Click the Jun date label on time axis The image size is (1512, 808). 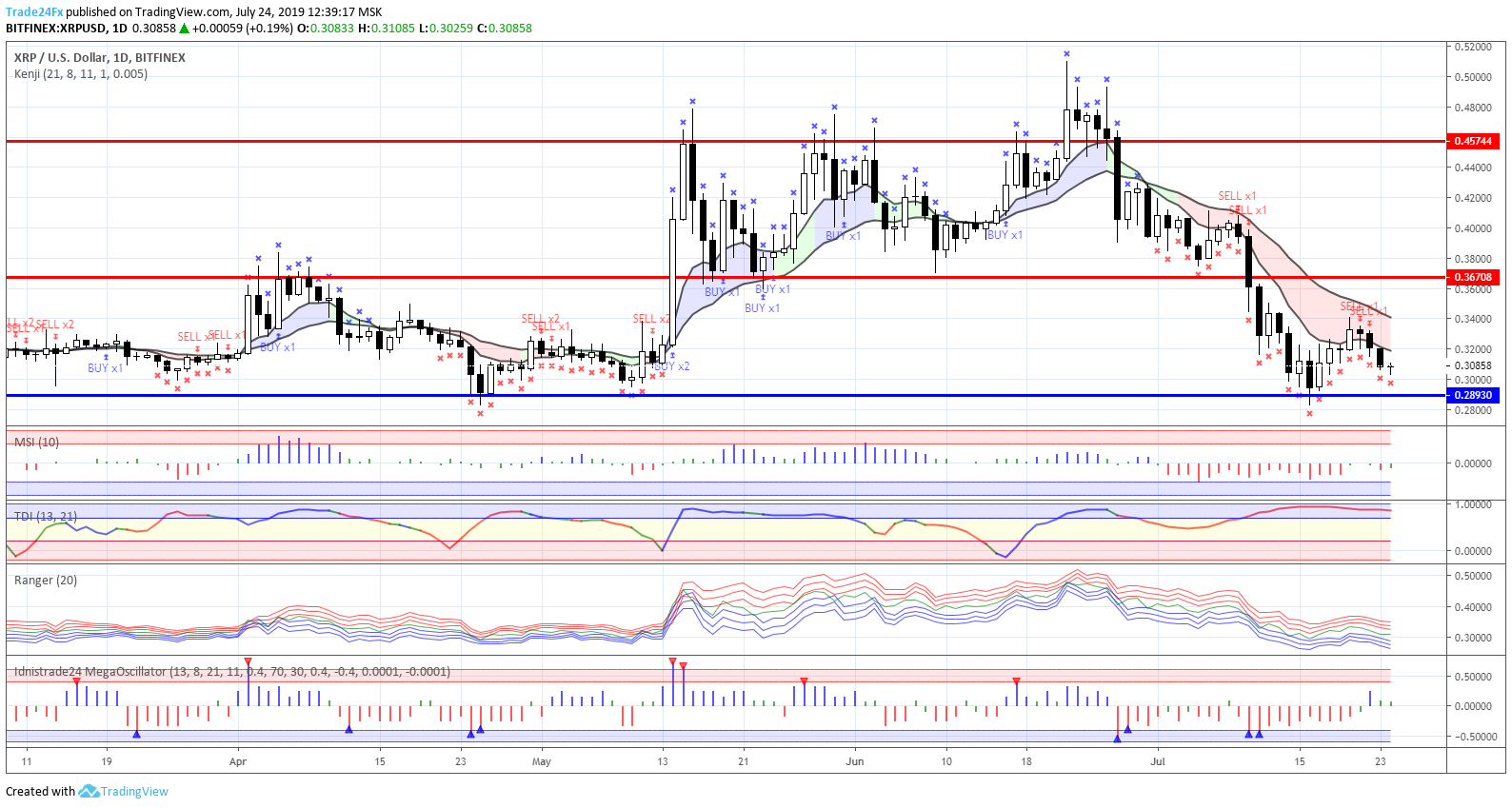pos(855,761)
